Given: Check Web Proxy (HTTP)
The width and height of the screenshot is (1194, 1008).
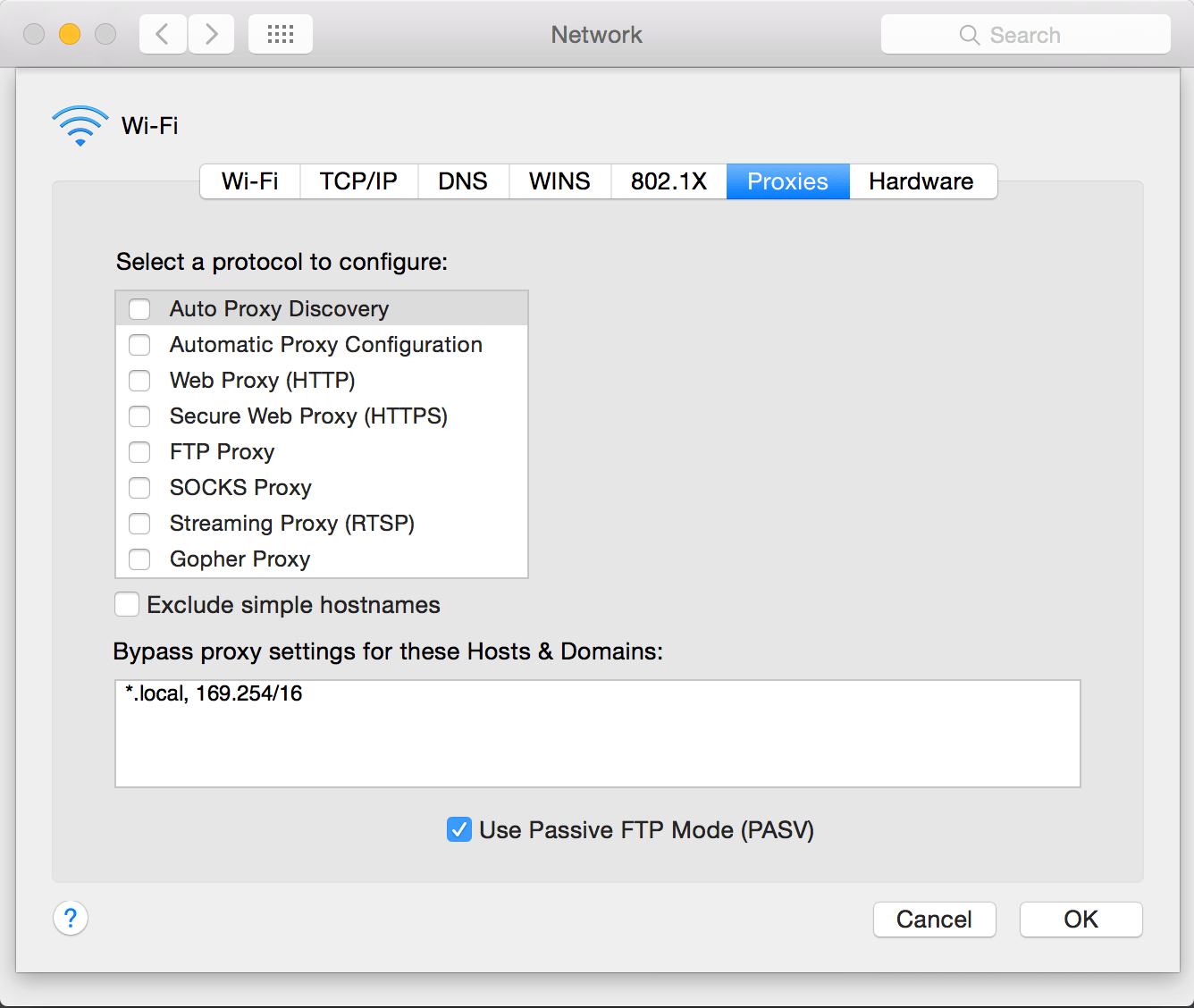Looking at the screenshot, I should coord(139,380).
